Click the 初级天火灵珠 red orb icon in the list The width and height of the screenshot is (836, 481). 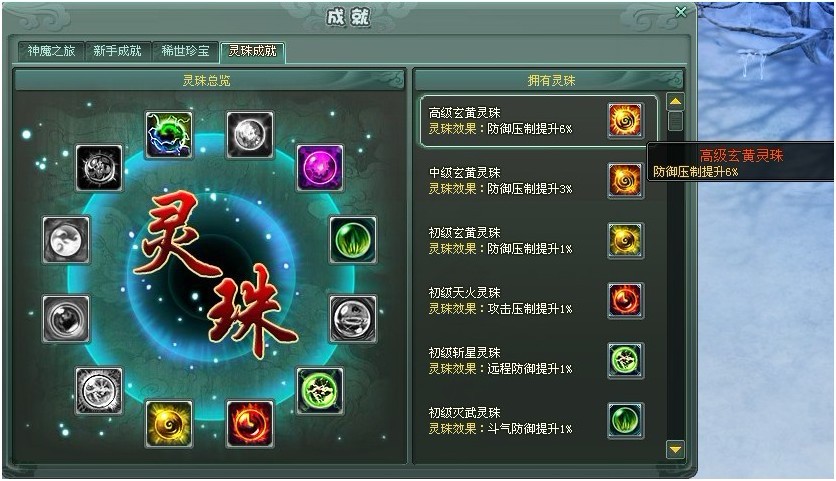point(625,301)
